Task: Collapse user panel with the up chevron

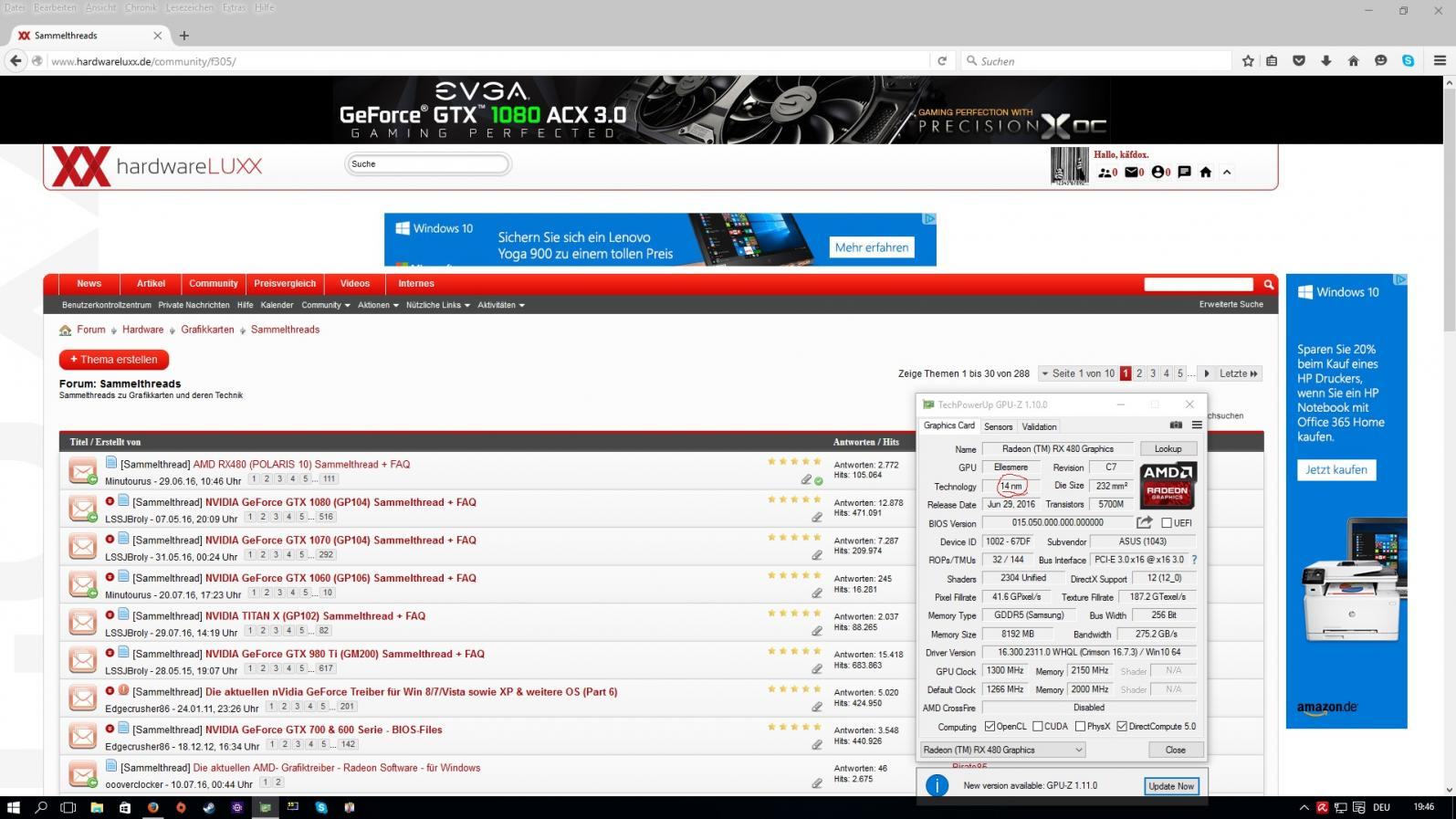Action: coord(1227,172)
